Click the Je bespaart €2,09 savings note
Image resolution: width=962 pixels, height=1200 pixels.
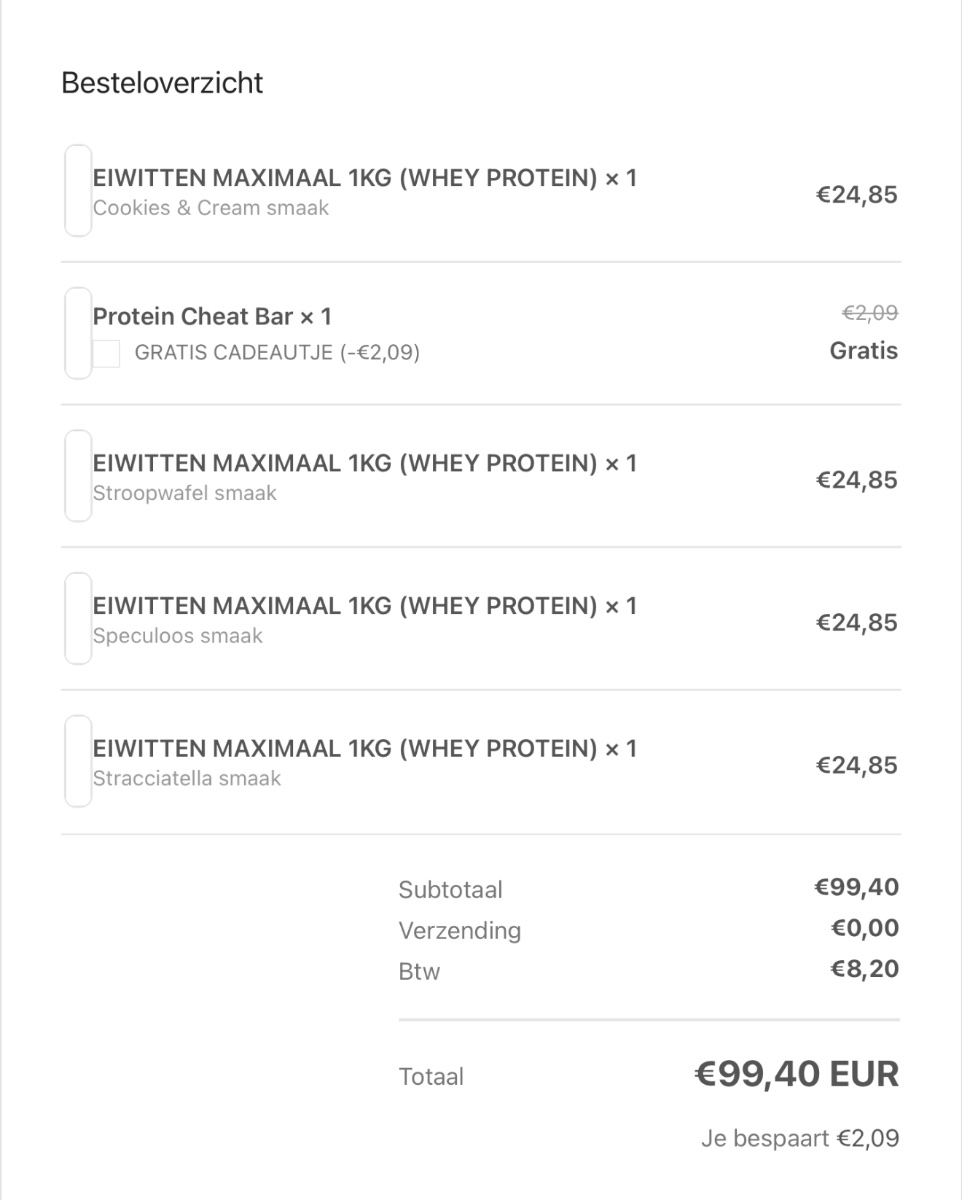tap(800, 1138)
